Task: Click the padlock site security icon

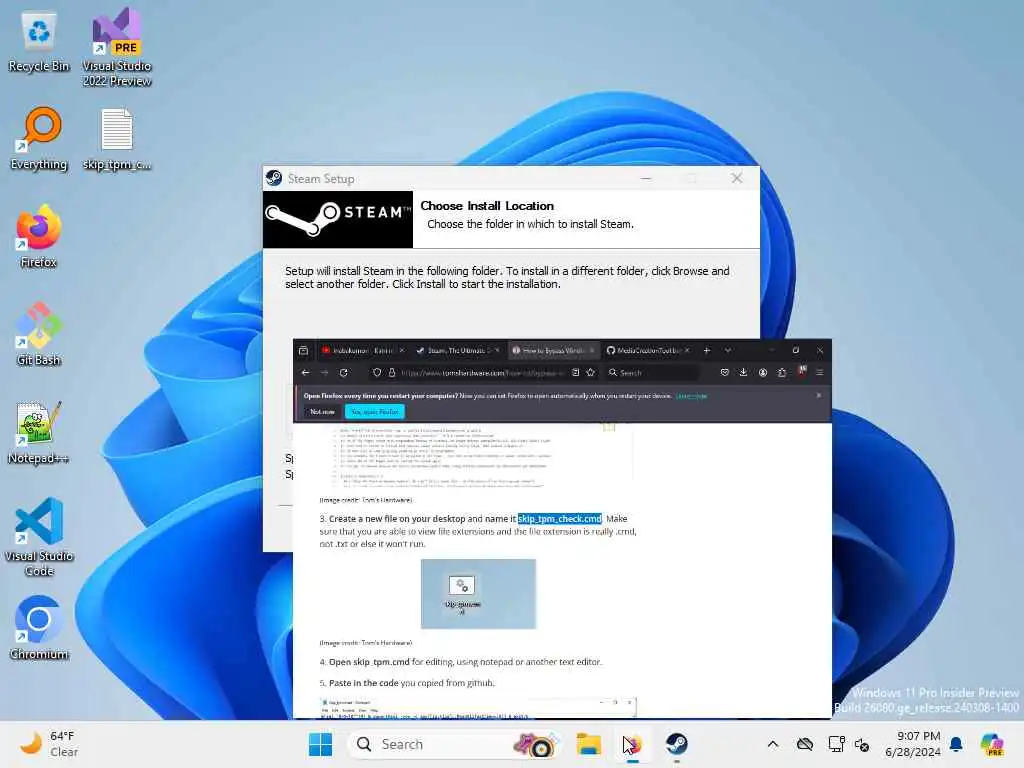Action: coord(392,372)
